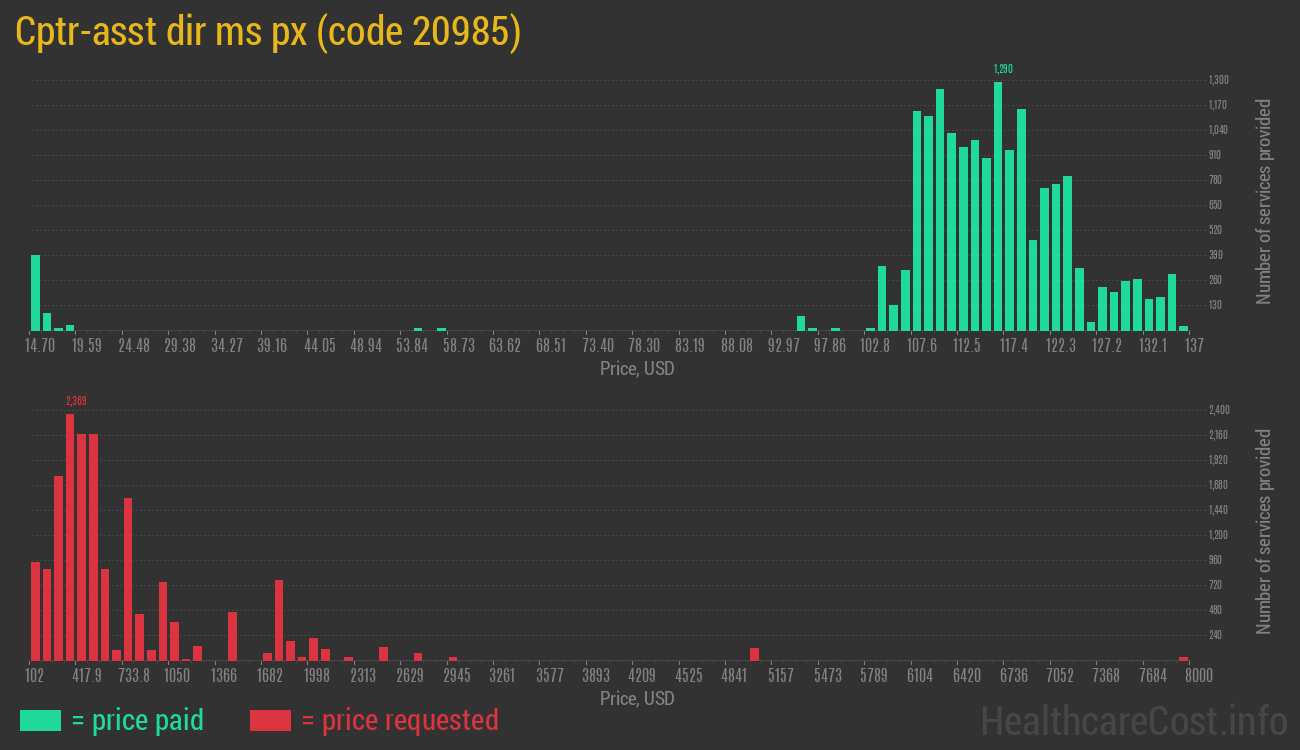Click the green price paid legend swatch
The width and height of the screenshot is (1300, 750).
(40, 720)
